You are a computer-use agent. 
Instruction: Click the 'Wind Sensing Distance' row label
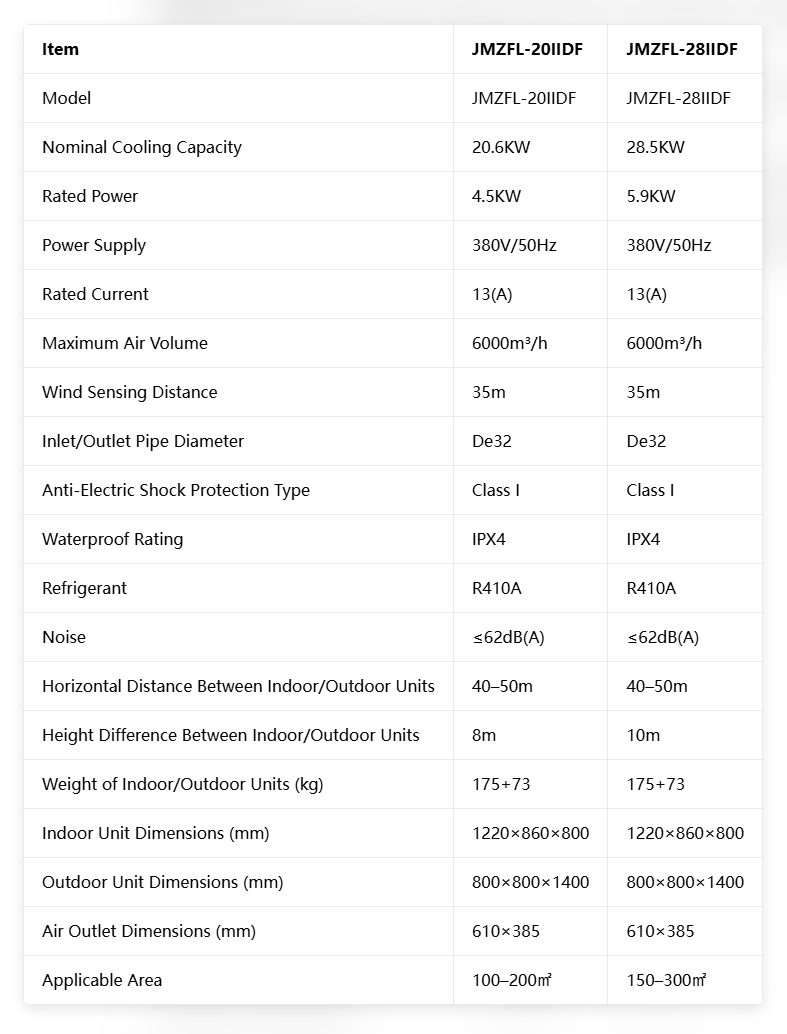click(129, 392)
